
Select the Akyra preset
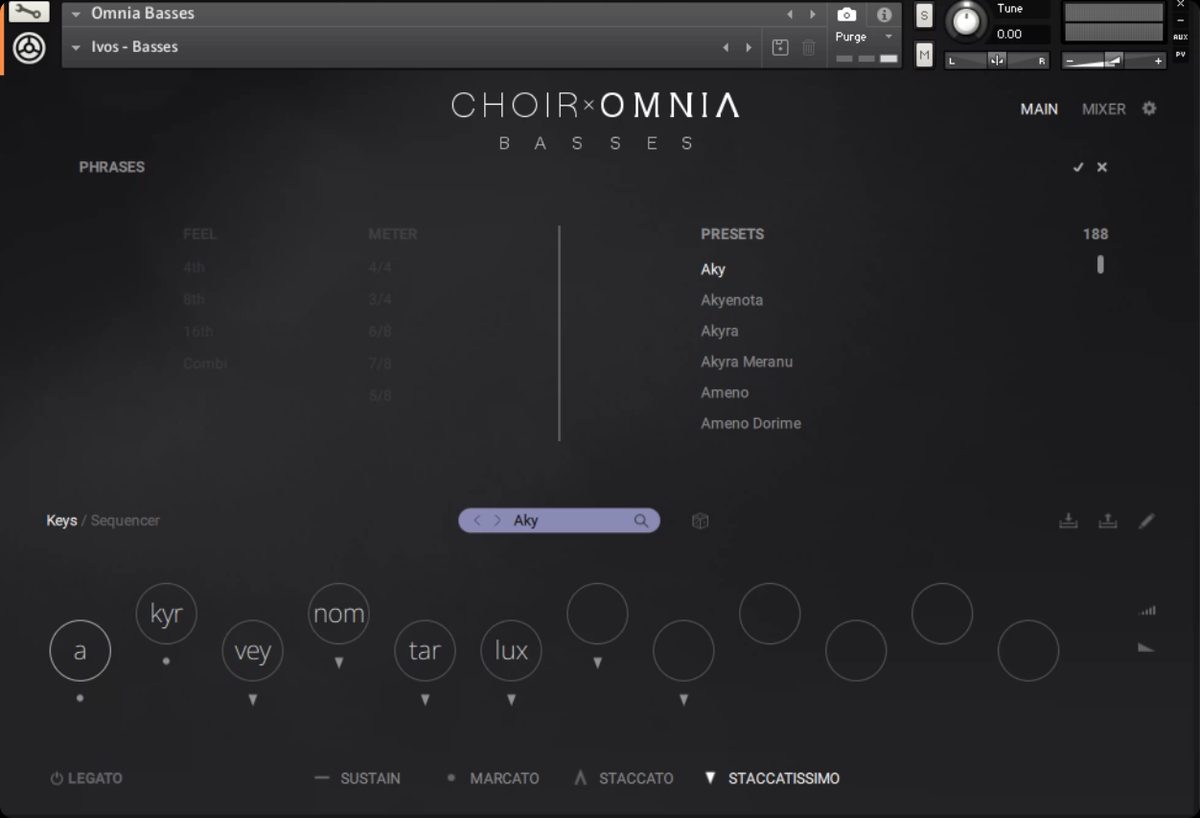pos(720,331)
